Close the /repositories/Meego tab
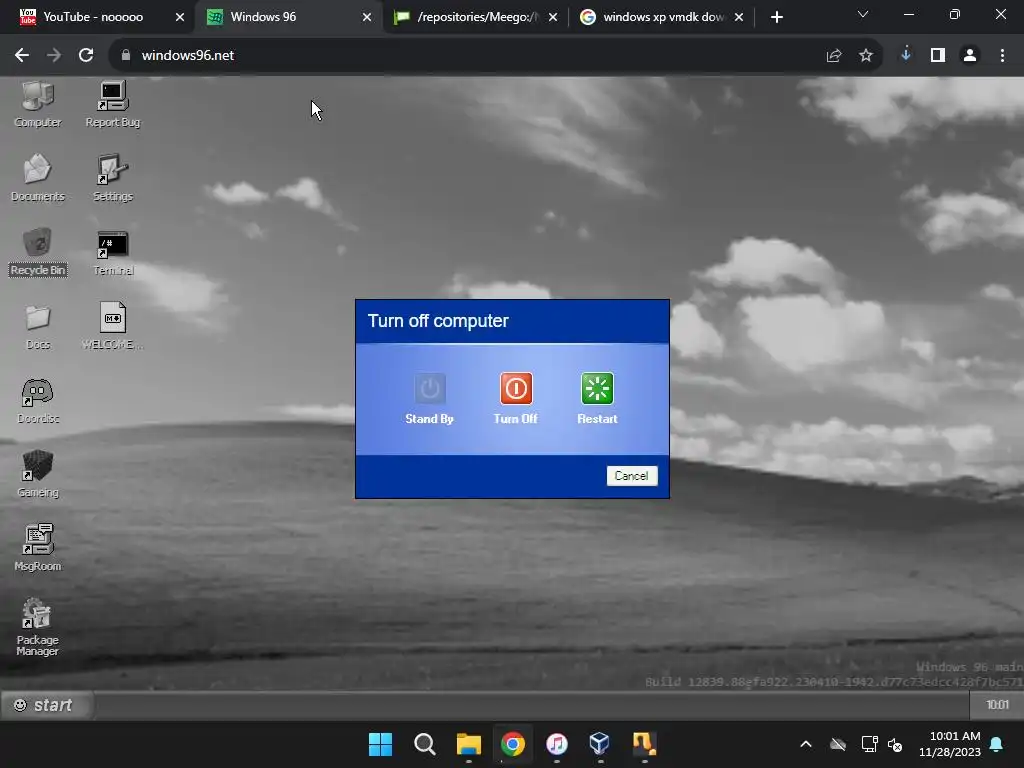1024x768 pixels. (x=553, y=17)
